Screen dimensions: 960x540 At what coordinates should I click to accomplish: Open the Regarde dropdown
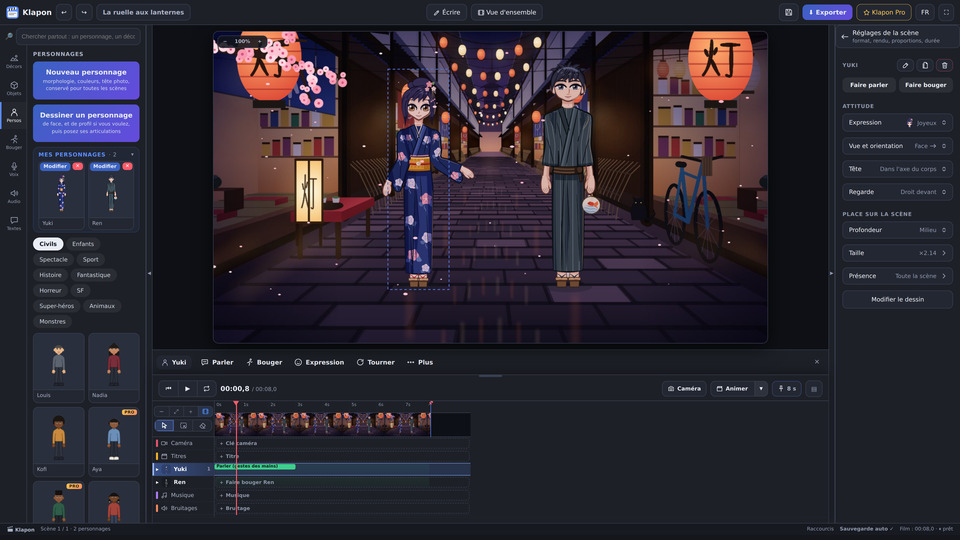click(897, 192)
